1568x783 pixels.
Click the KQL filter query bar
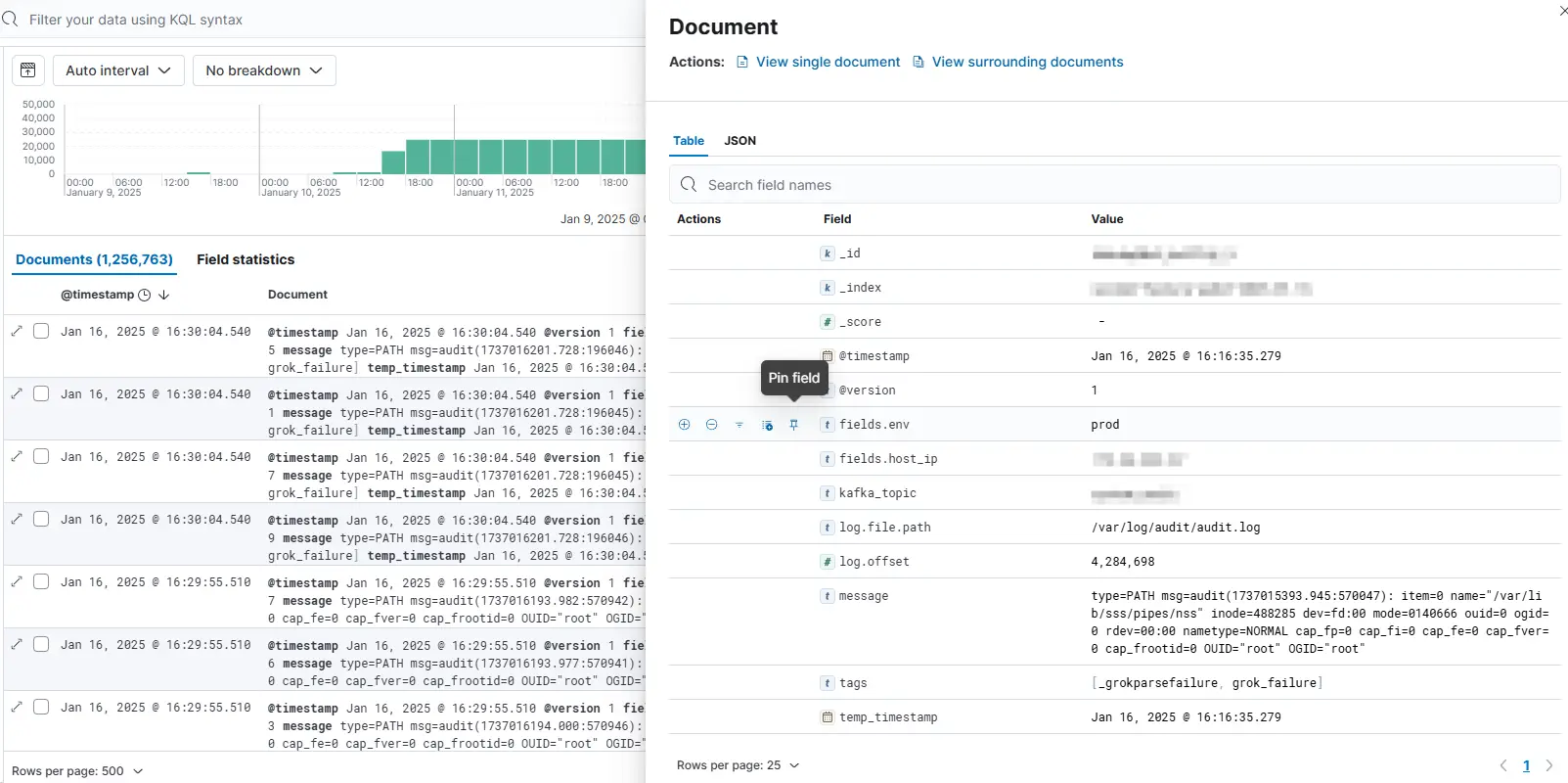(x=323, y=20)
